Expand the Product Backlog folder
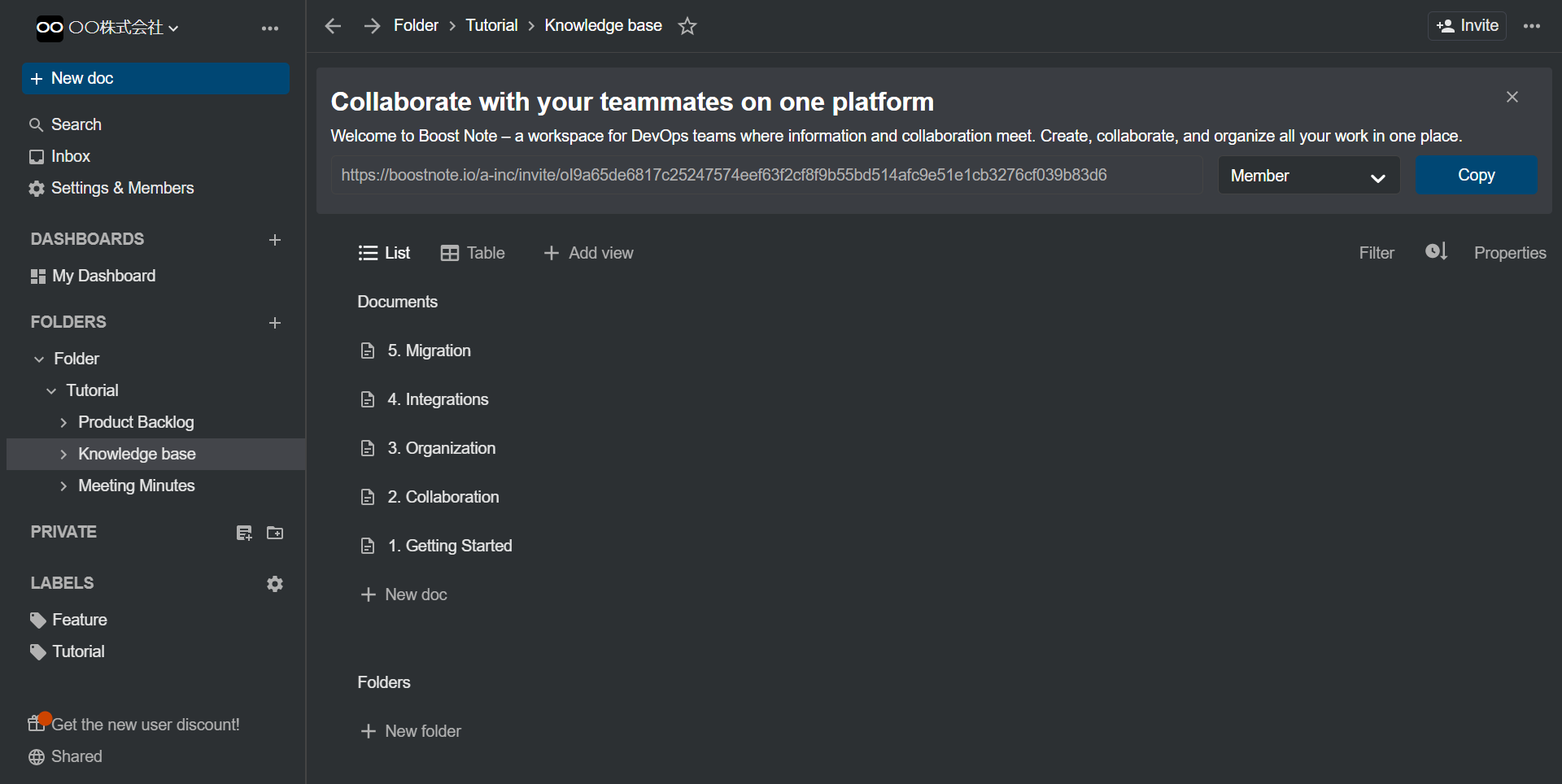This screenshot has height=784, width=1562. point(63,422)
